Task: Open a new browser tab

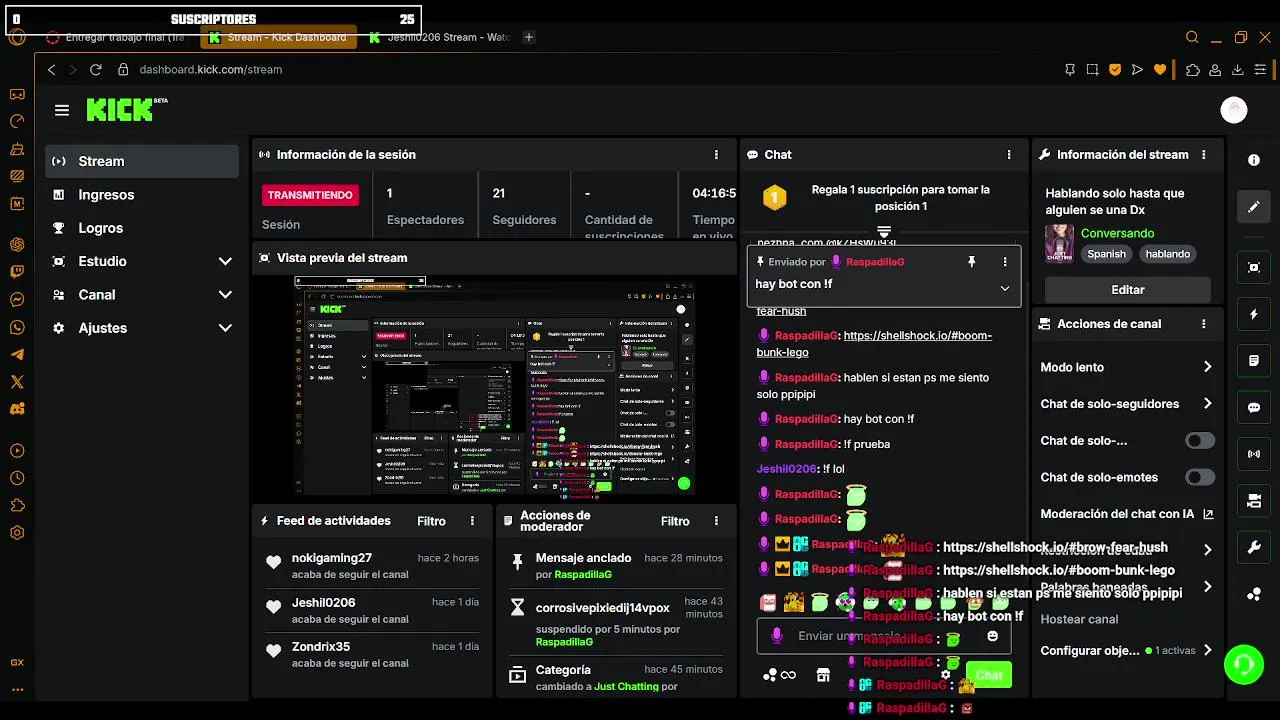Action: [x=529, y=37]
